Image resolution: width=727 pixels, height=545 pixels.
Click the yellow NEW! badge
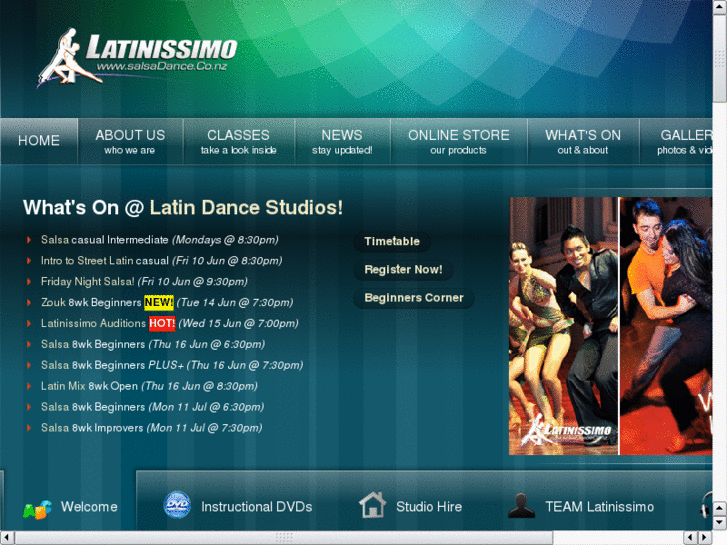click(159, 302)
